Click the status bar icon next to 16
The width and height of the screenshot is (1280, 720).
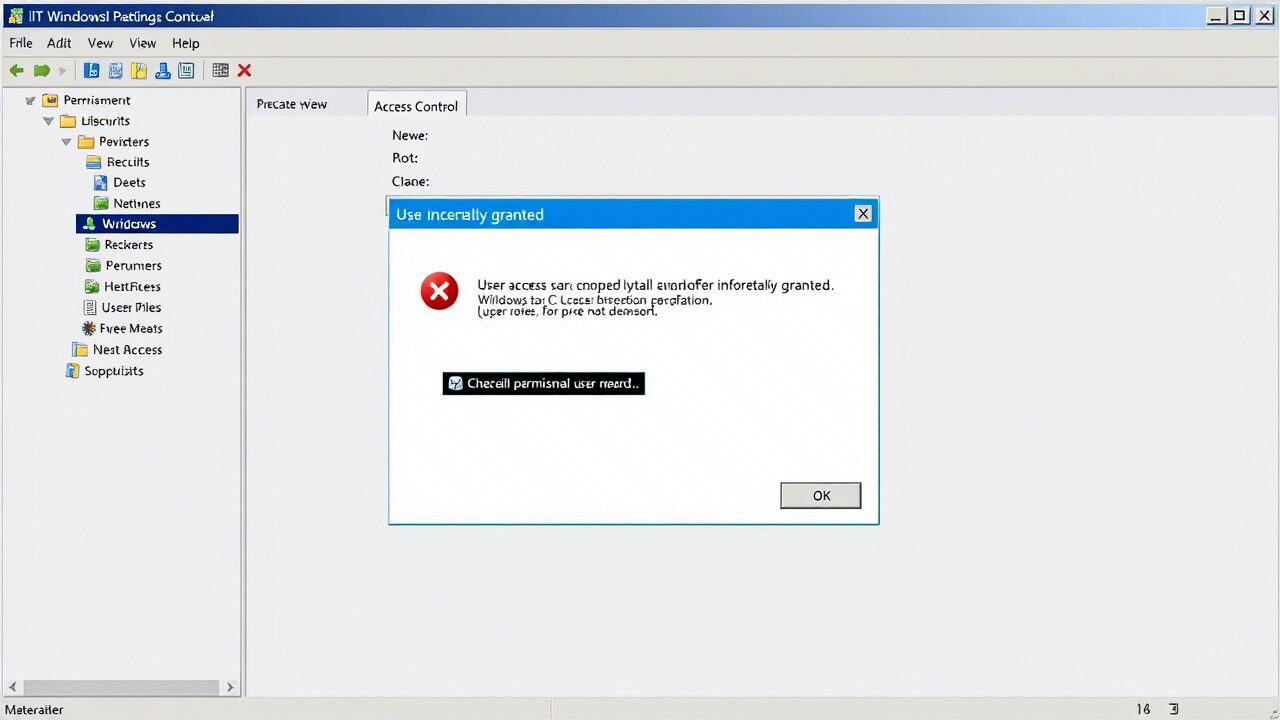pos(1174,709)
